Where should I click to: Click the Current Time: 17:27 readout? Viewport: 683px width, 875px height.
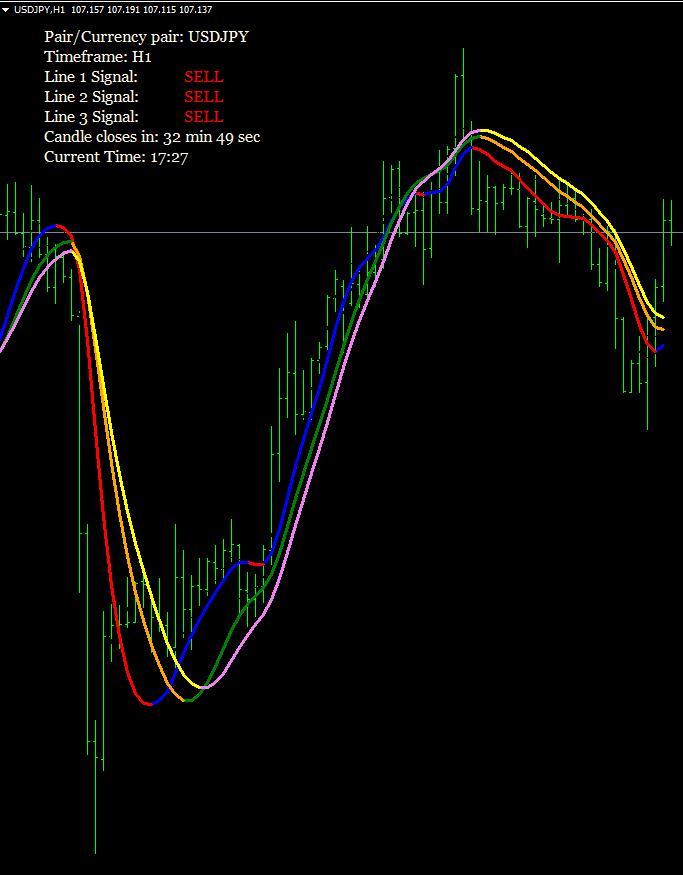click(x=116, y=157)
